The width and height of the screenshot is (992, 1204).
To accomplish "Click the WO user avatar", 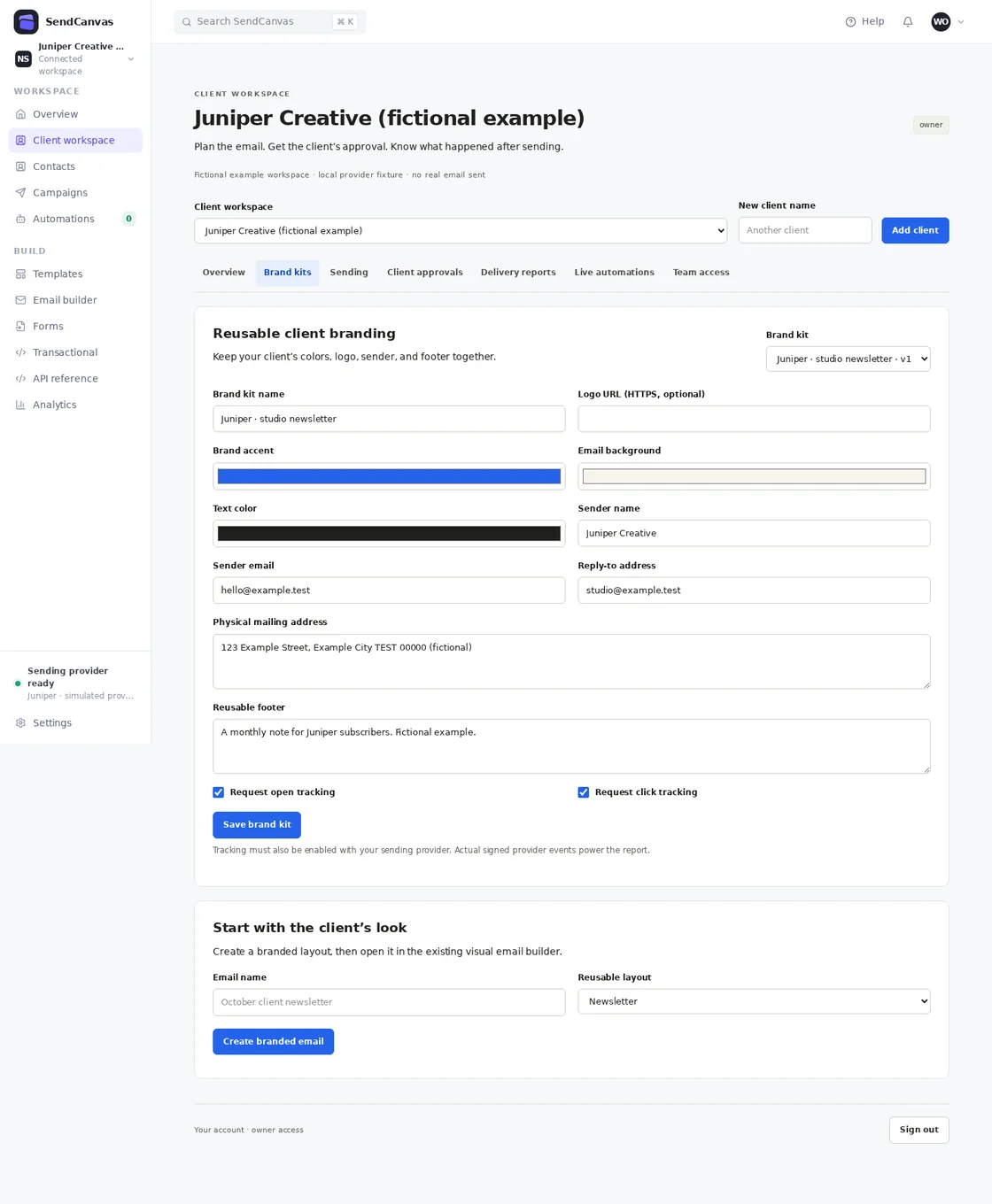I will coord(941,22).
